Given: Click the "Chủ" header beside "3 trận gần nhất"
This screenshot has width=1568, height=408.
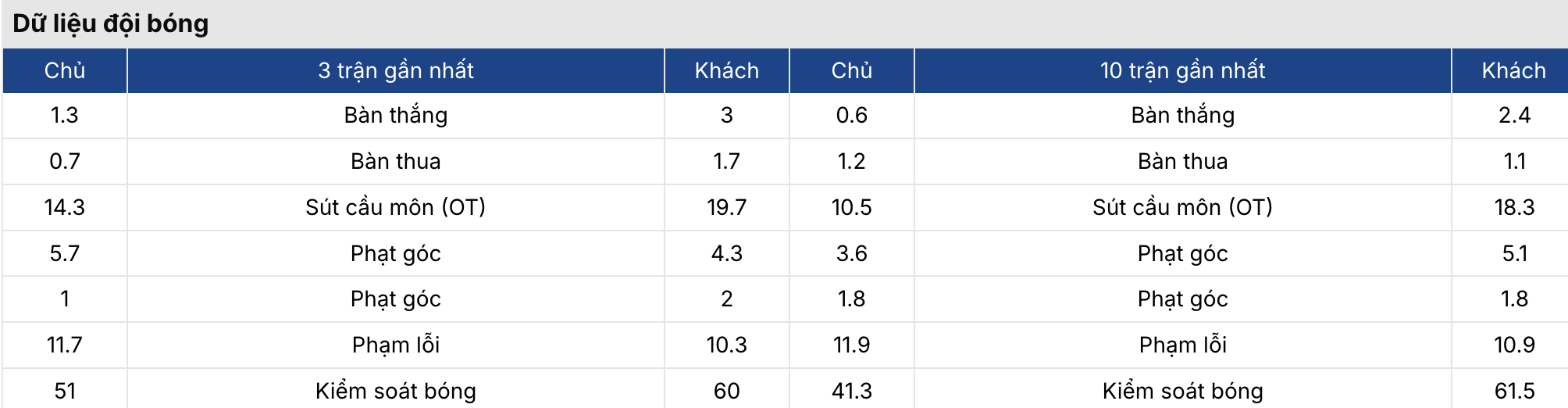Looking at the screenshot, I should click(65, 70).
